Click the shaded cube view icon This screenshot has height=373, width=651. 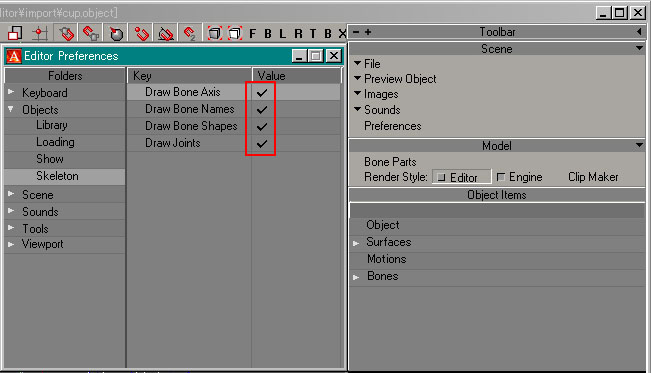click(x=214, y=33)
